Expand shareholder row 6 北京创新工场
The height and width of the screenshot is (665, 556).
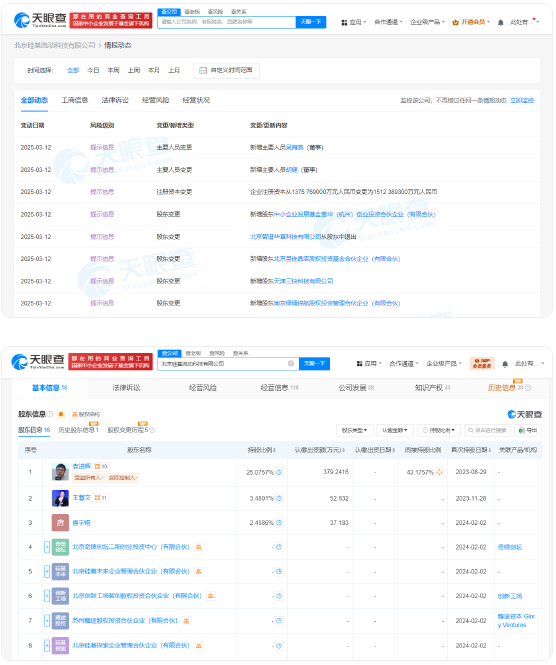(47, 597)
